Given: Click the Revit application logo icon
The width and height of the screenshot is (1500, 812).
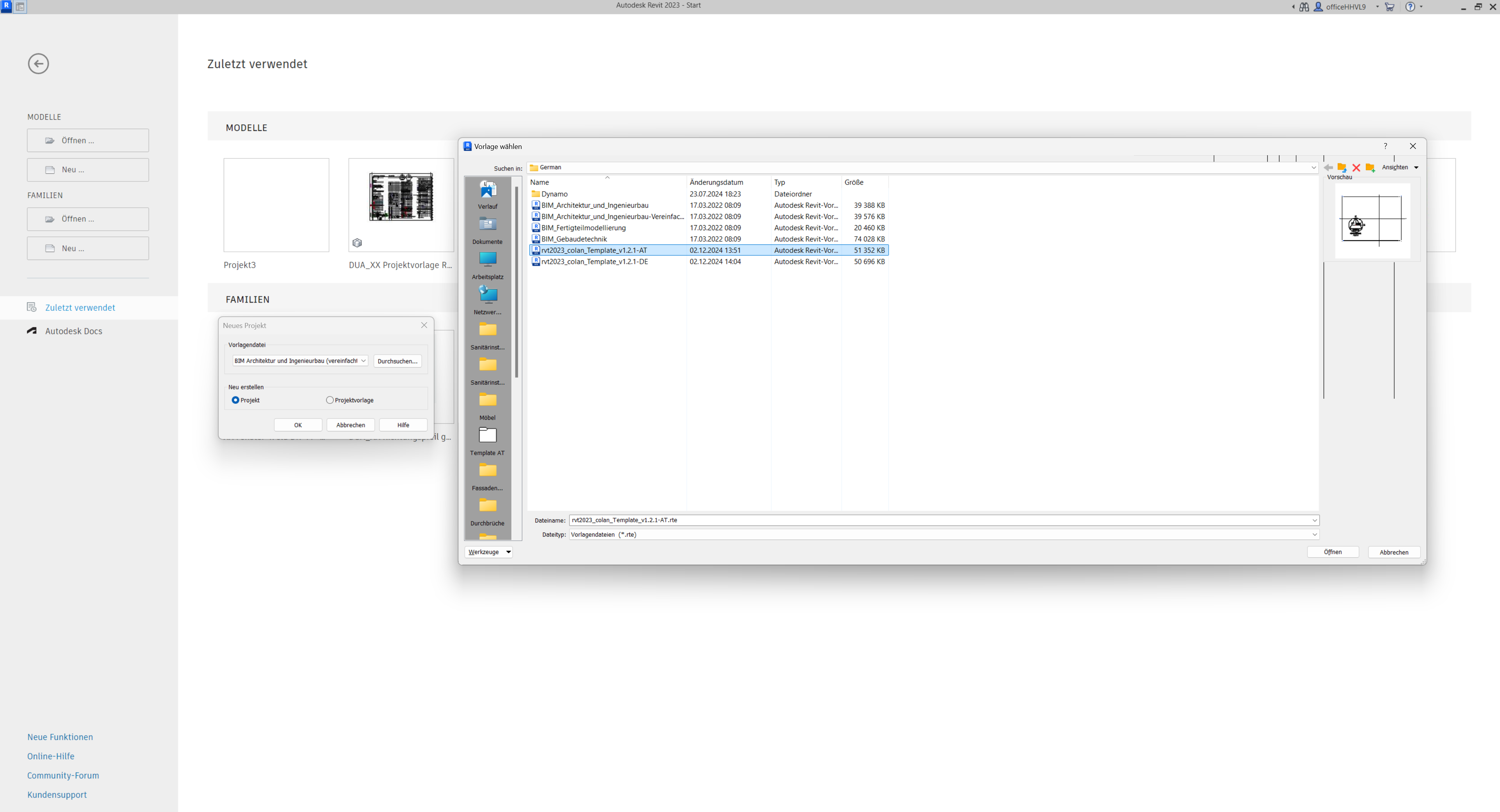Looking at the screenshot, I should click(6, 6).
